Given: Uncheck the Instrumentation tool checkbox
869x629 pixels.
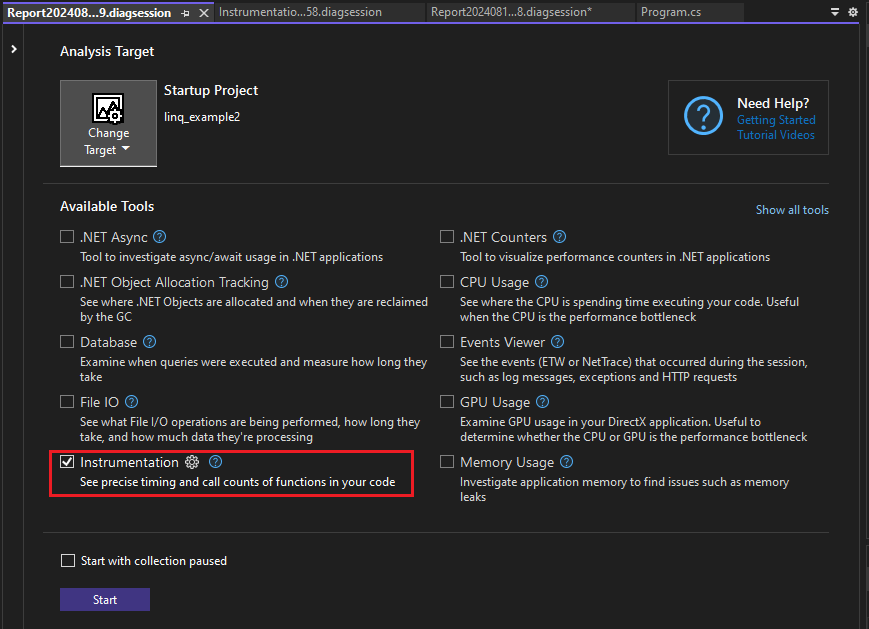Looking at the screenshot, I should (x=67, y=462).
